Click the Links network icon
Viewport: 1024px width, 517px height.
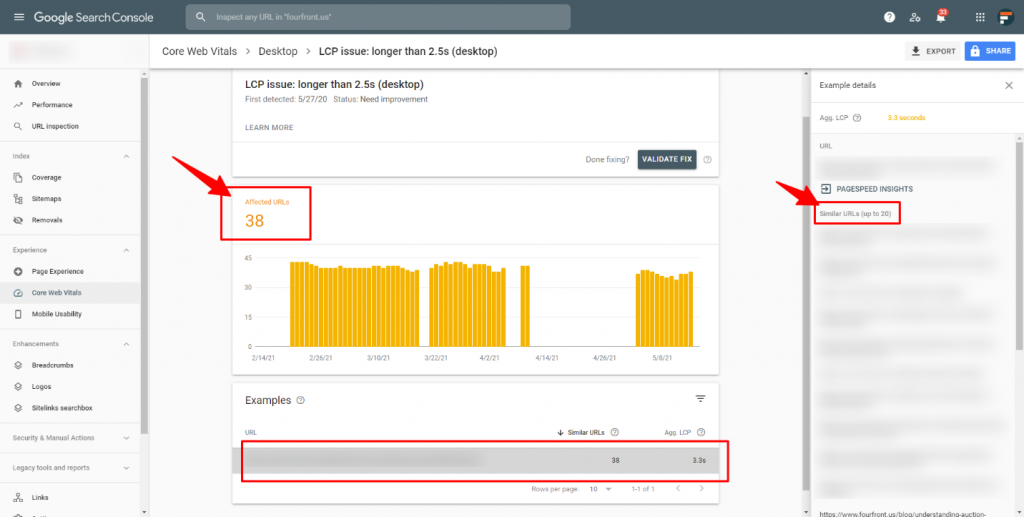[18, 497]
